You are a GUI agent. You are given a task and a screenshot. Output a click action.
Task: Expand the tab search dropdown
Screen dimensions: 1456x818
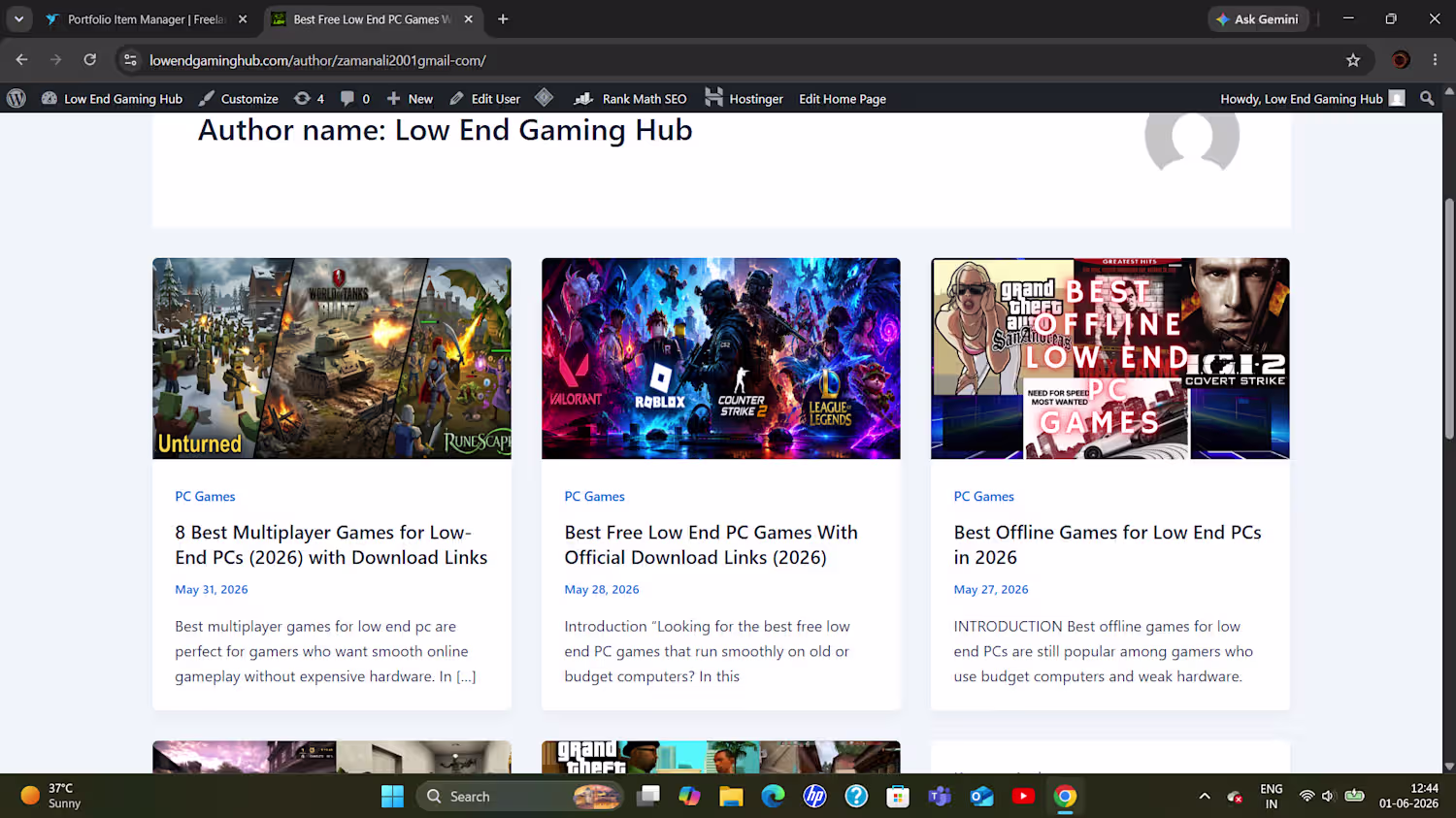tap(18, 19)
